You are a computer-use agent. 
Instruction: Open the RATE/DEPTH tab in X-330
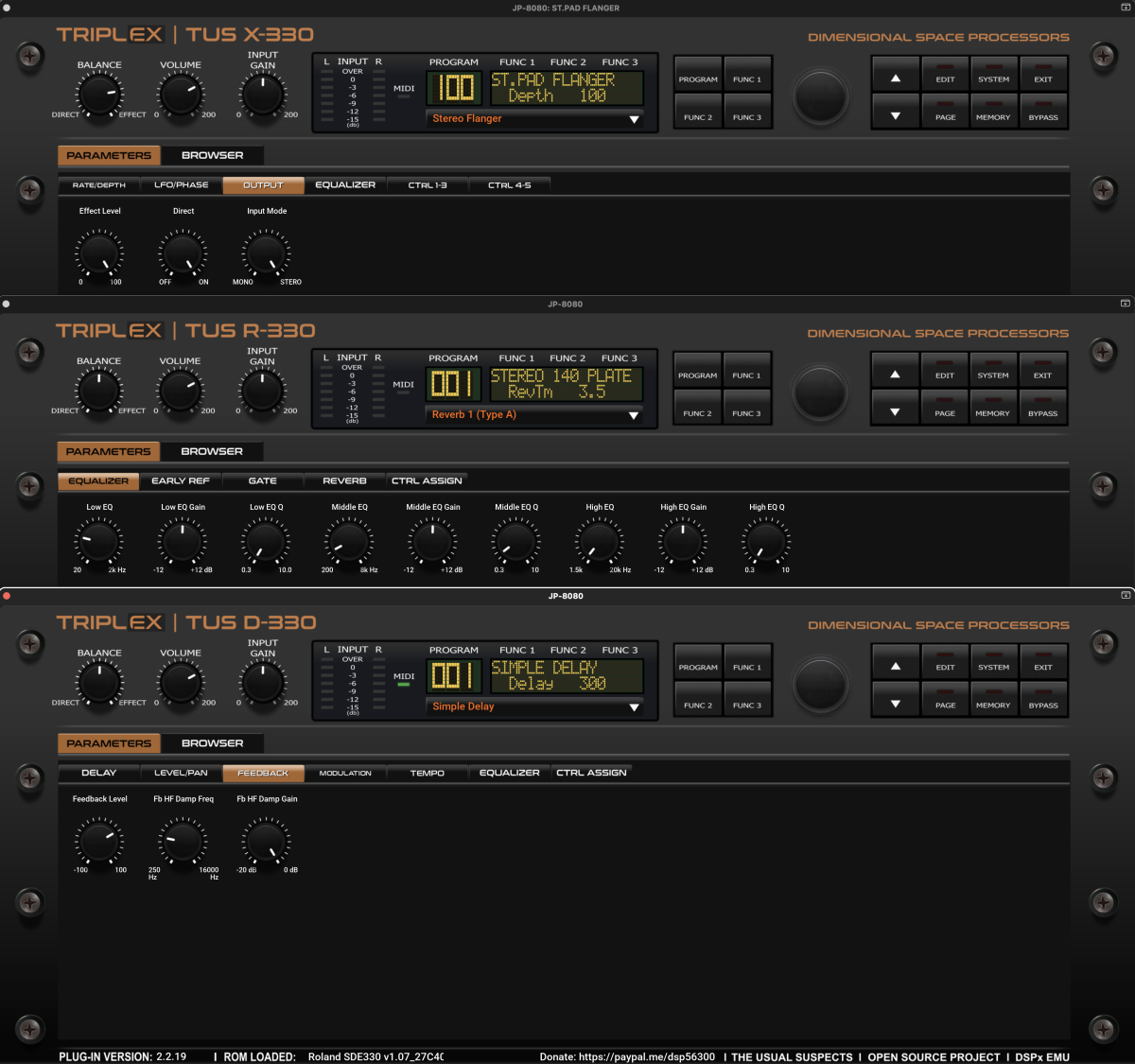point(98,185)
